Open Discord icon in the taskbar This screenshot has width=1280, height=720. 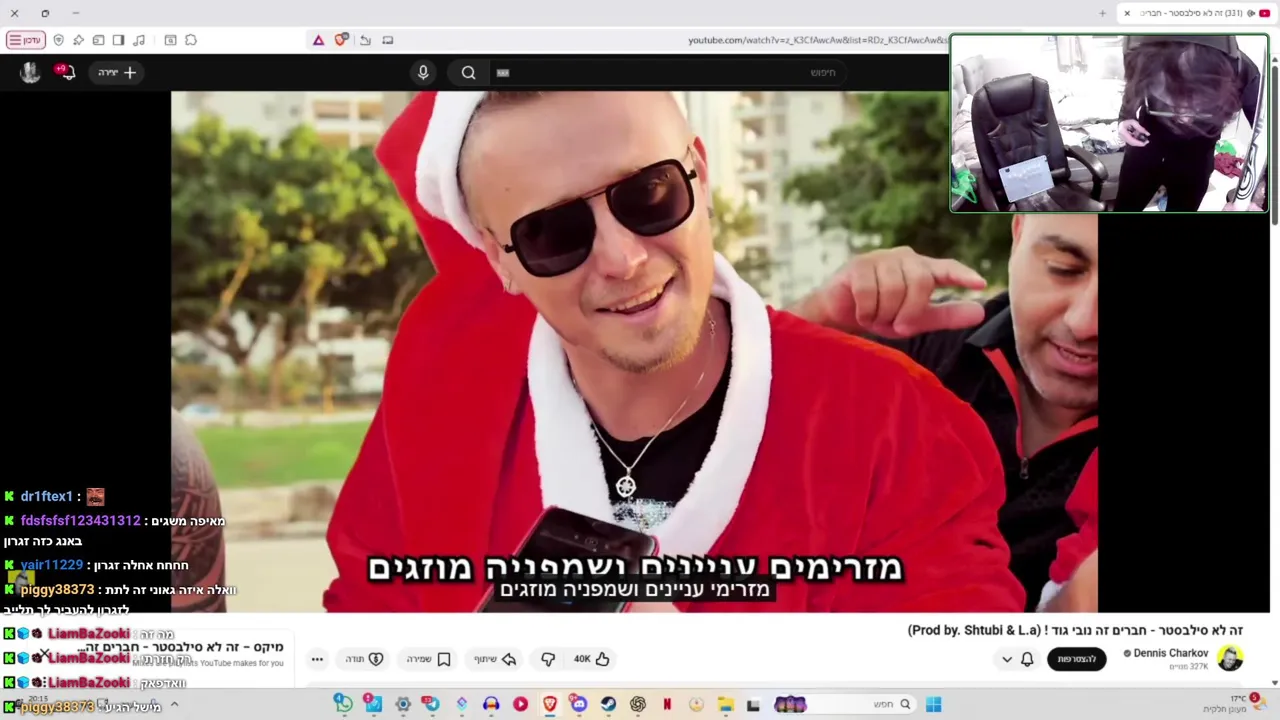coord(579,705)
